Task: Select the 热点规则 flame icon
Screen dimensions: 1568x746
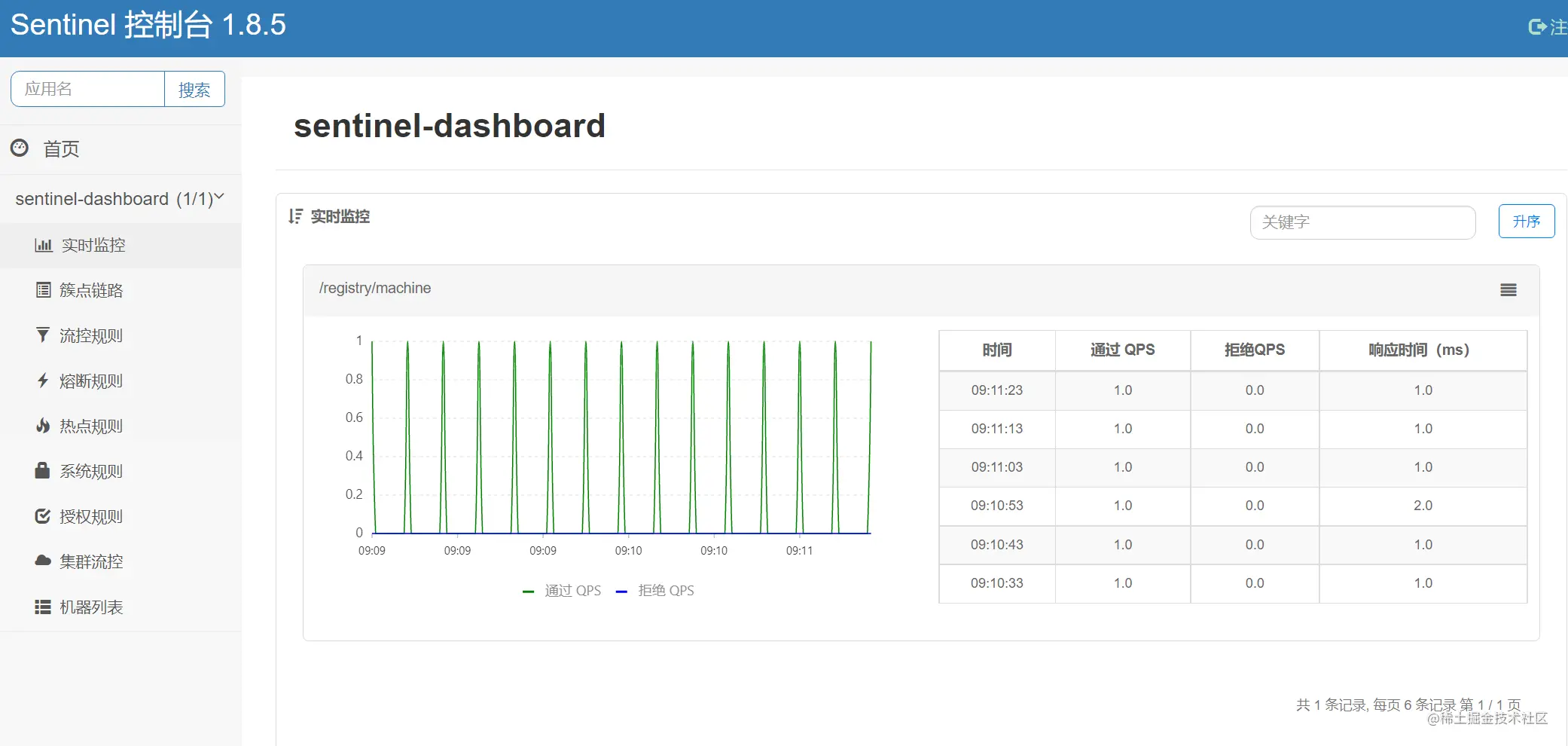Action: (x=43, y=426)
